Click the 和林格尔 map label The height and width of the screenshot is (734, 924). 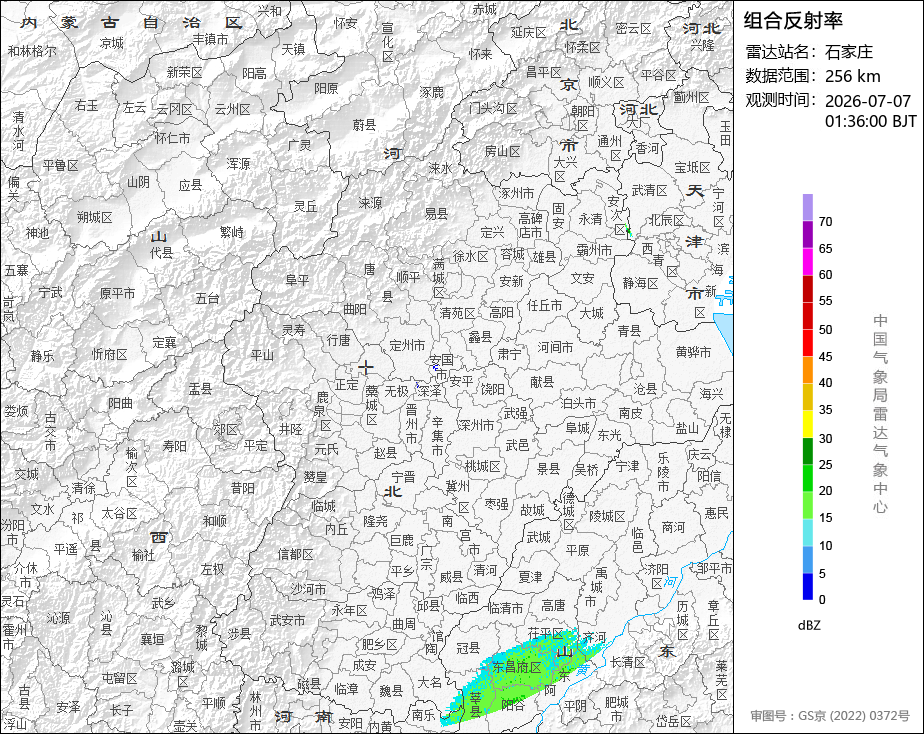tap(32, 51)
